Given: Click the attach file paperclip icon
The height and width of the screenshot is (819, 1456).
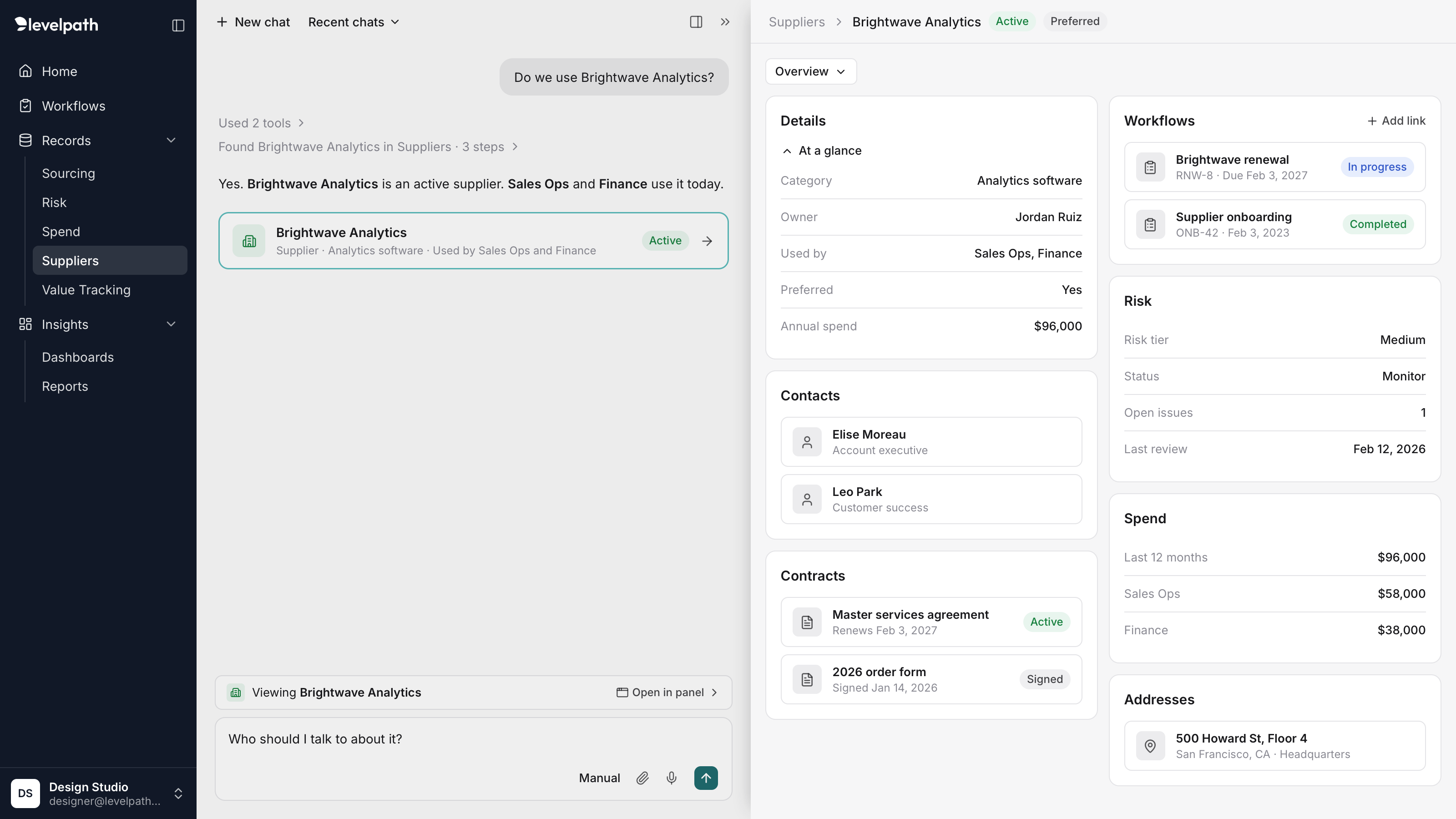Looking at the screenshot, I should (642, 778).
